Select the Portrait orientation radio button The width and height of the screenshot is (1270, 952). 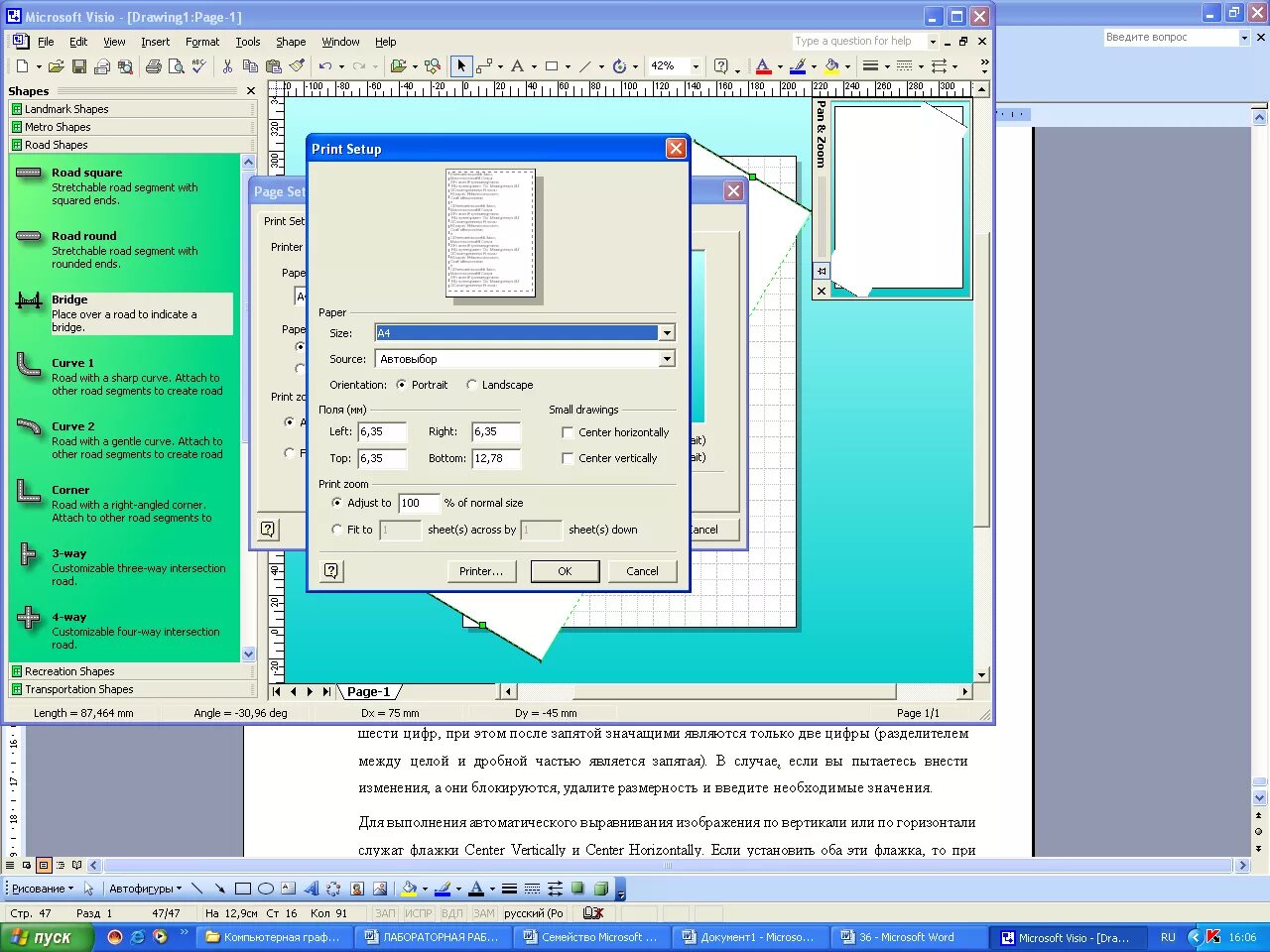[401, 385]
